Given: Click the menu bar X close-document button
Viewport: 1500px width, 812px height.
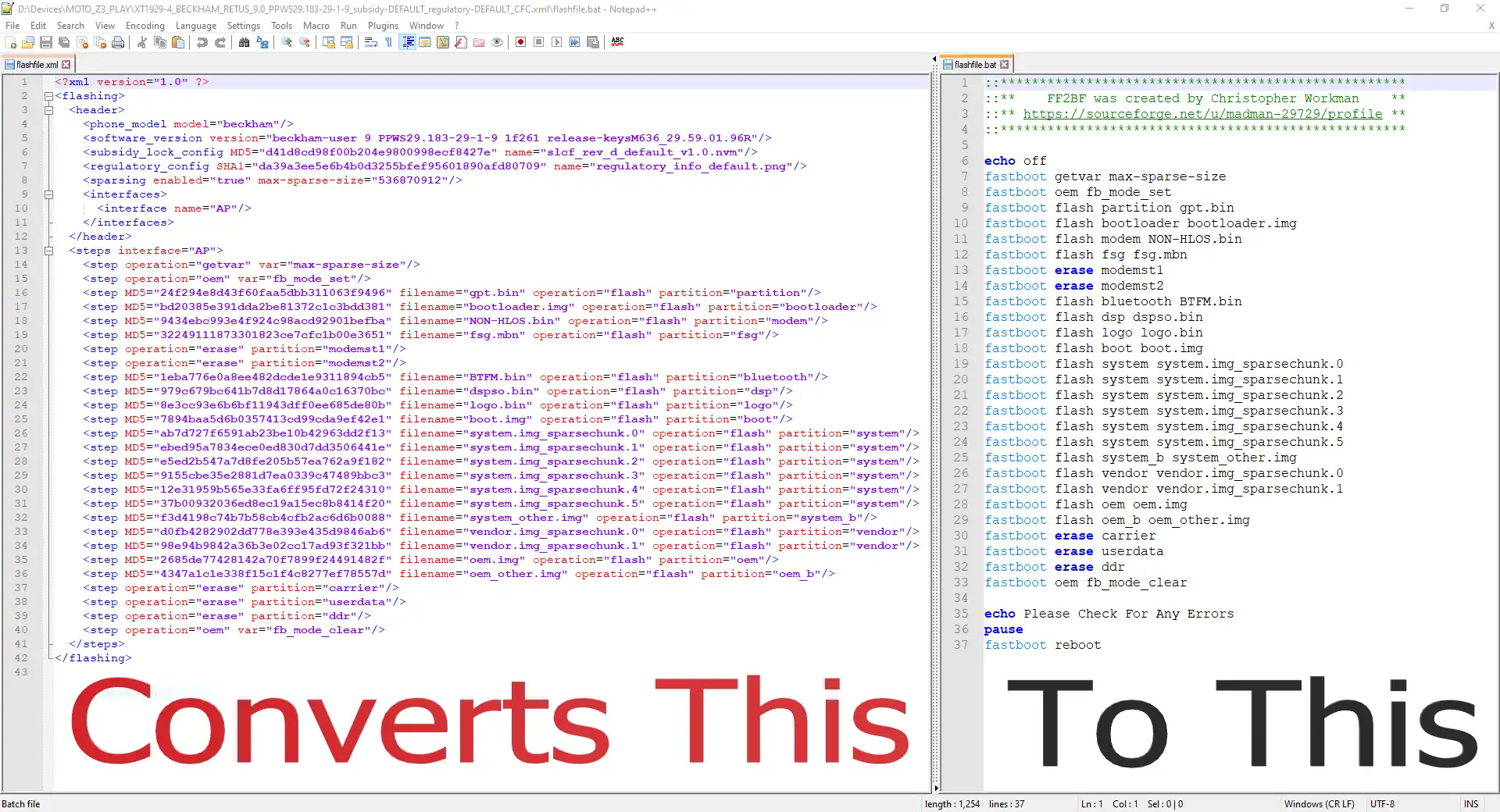Looking at the screenshot, I should (x=1491, y=26).
